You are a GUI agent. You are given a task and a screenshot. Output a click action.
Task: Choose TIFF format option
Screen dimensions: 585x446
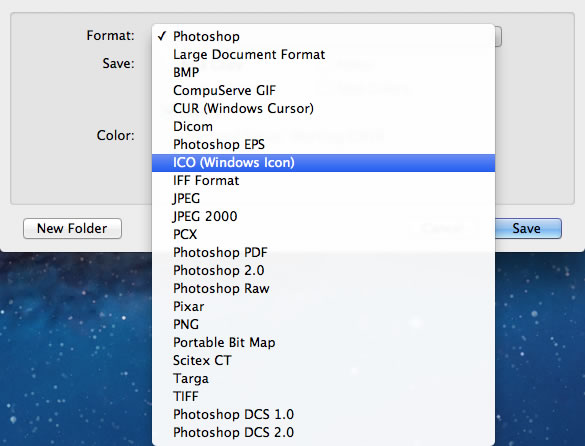coord(323,396)
